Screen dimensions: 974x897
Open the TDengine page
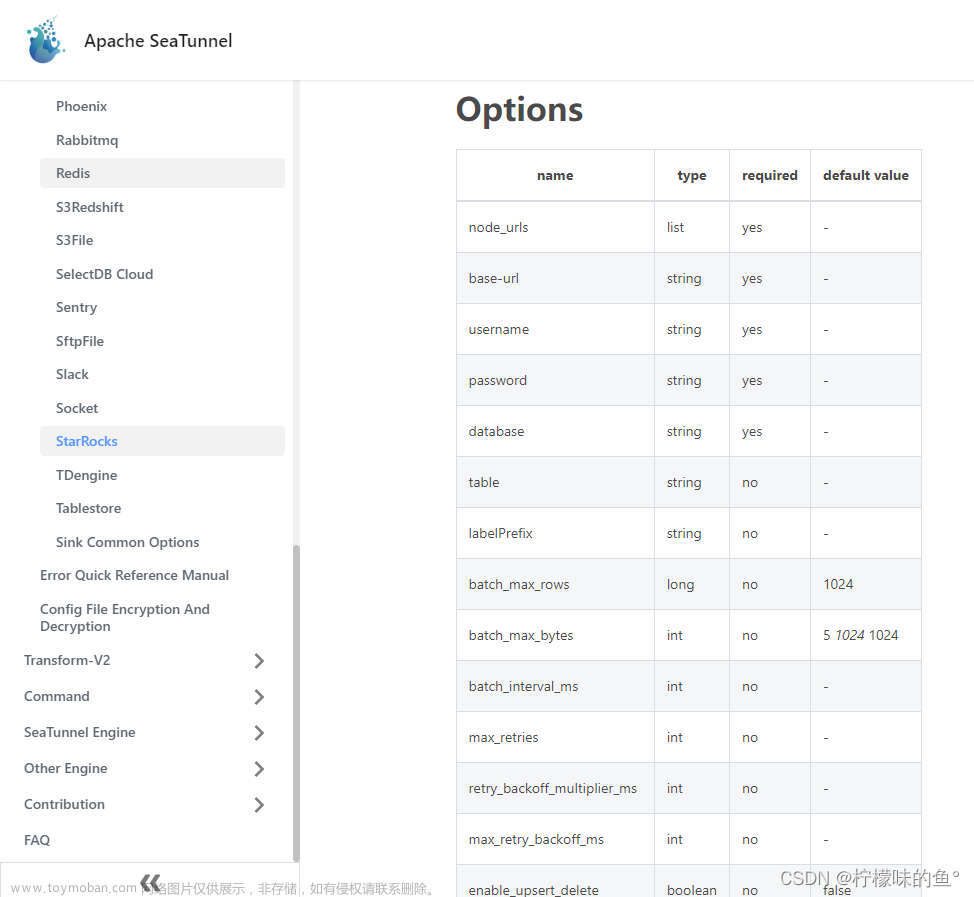(x=86, y=475)
